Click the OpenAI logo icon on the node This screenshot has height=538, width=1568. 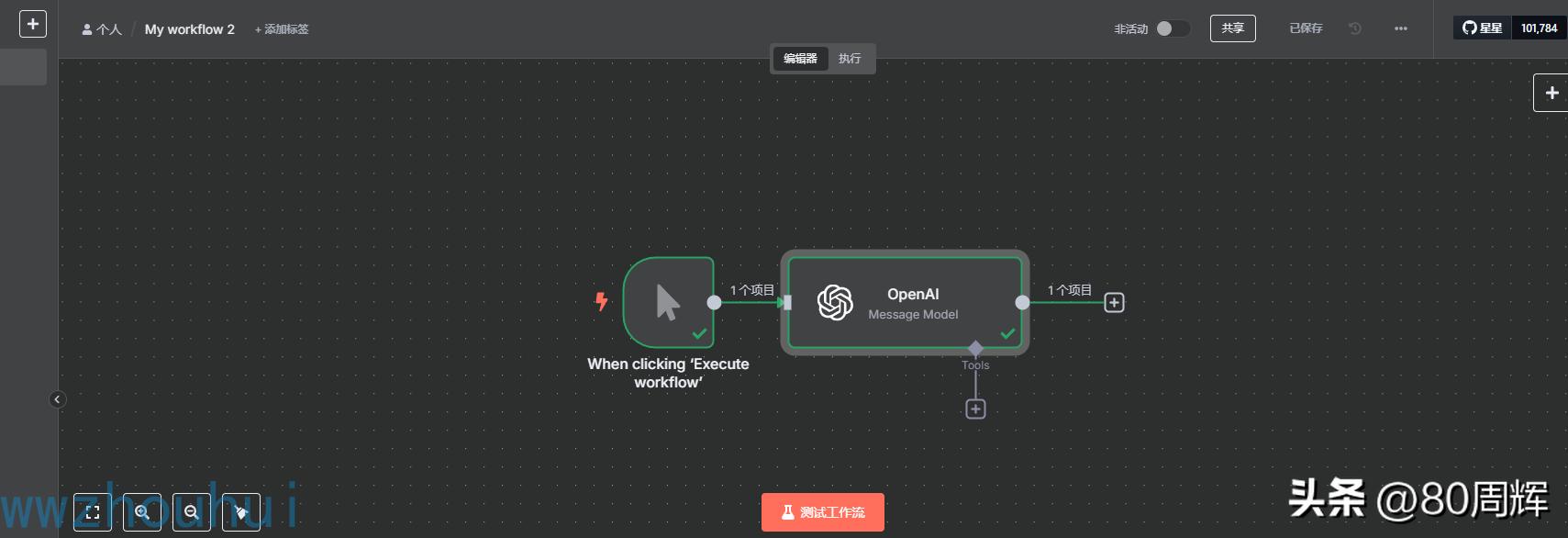[835, 302]
